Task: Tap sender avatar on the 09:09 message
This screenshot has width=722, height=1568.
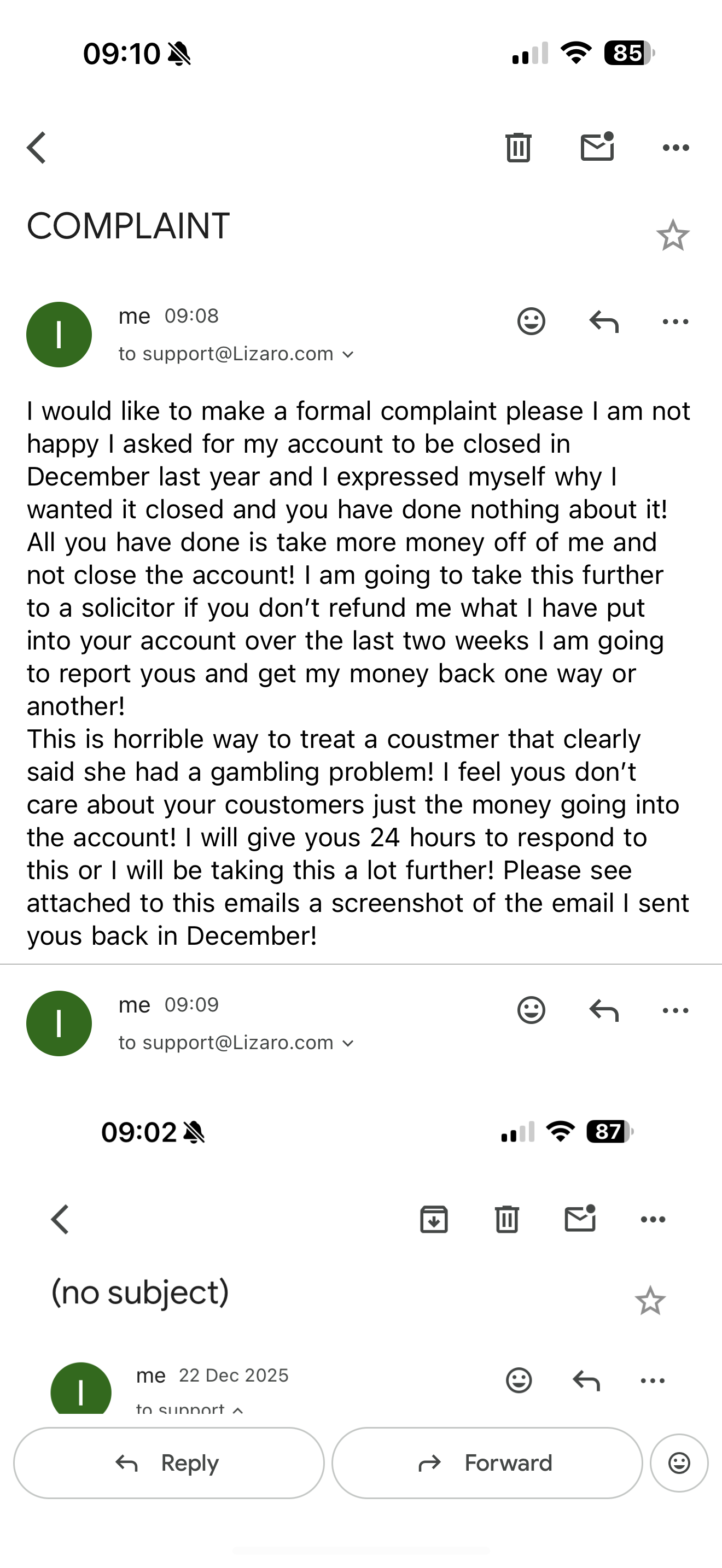Action: pyautogui.click(x=59, y=1023)
